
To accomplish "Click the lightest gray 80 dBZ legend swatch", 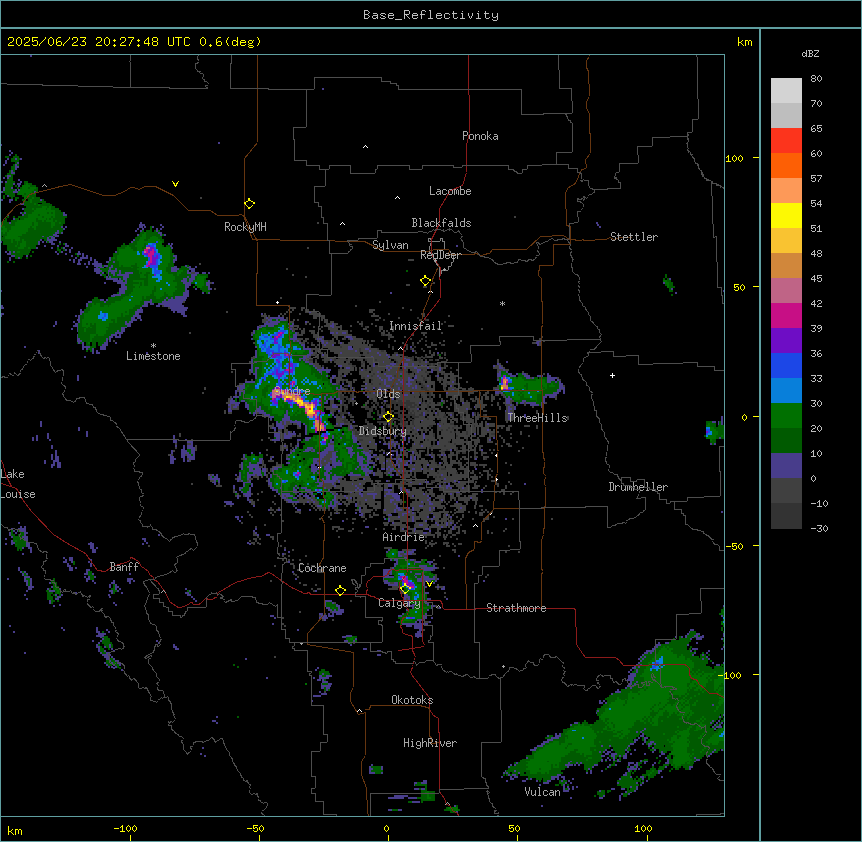I will pos(786,91).
